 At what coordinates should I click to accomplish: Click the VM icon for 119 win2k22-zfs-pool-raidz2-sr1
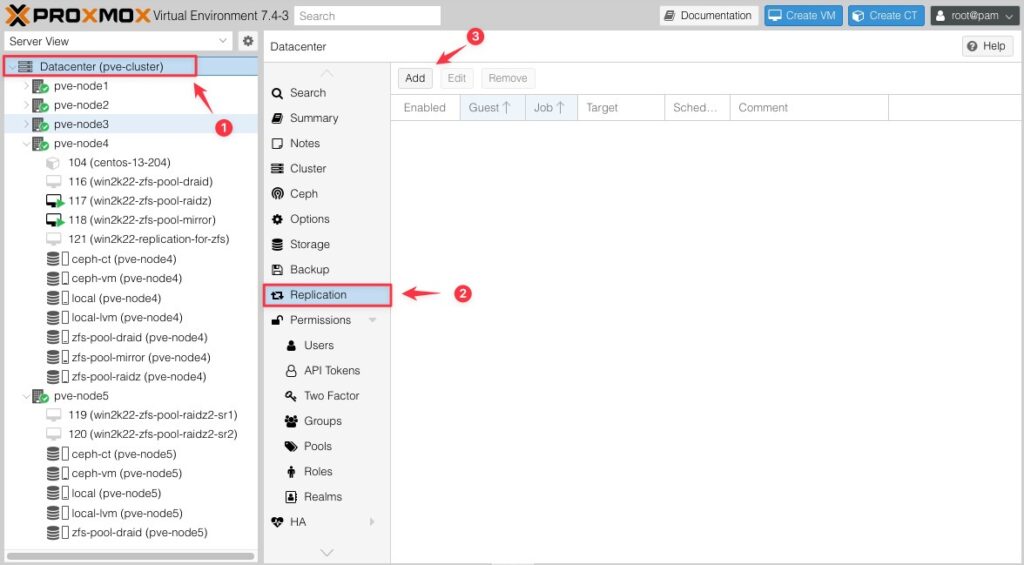click(x=54, y=415)
